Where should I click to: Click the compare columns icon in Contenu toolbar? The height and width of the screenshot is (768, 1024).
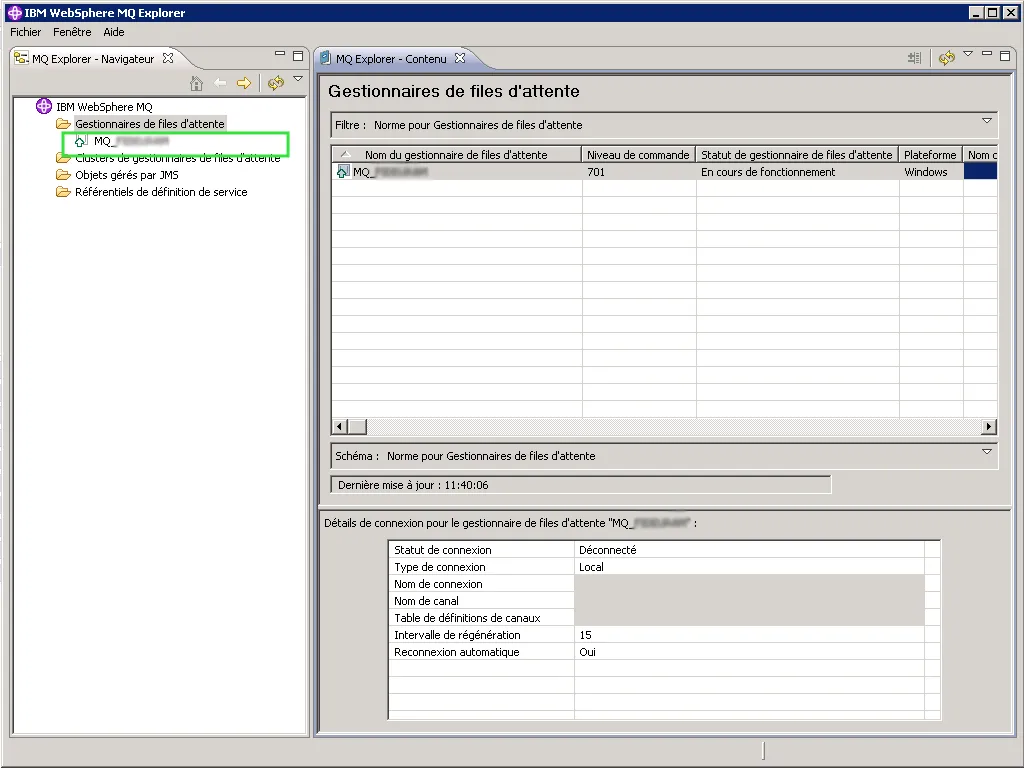tap(914, 59)
